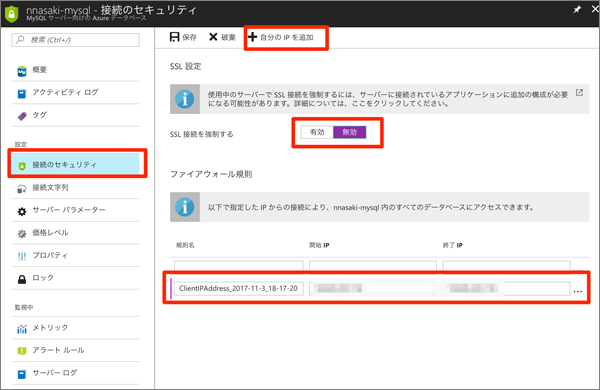Click the 保存 (save) toolbar button
Viewport: 600px width, 390px height.
[x=183, y=37]
